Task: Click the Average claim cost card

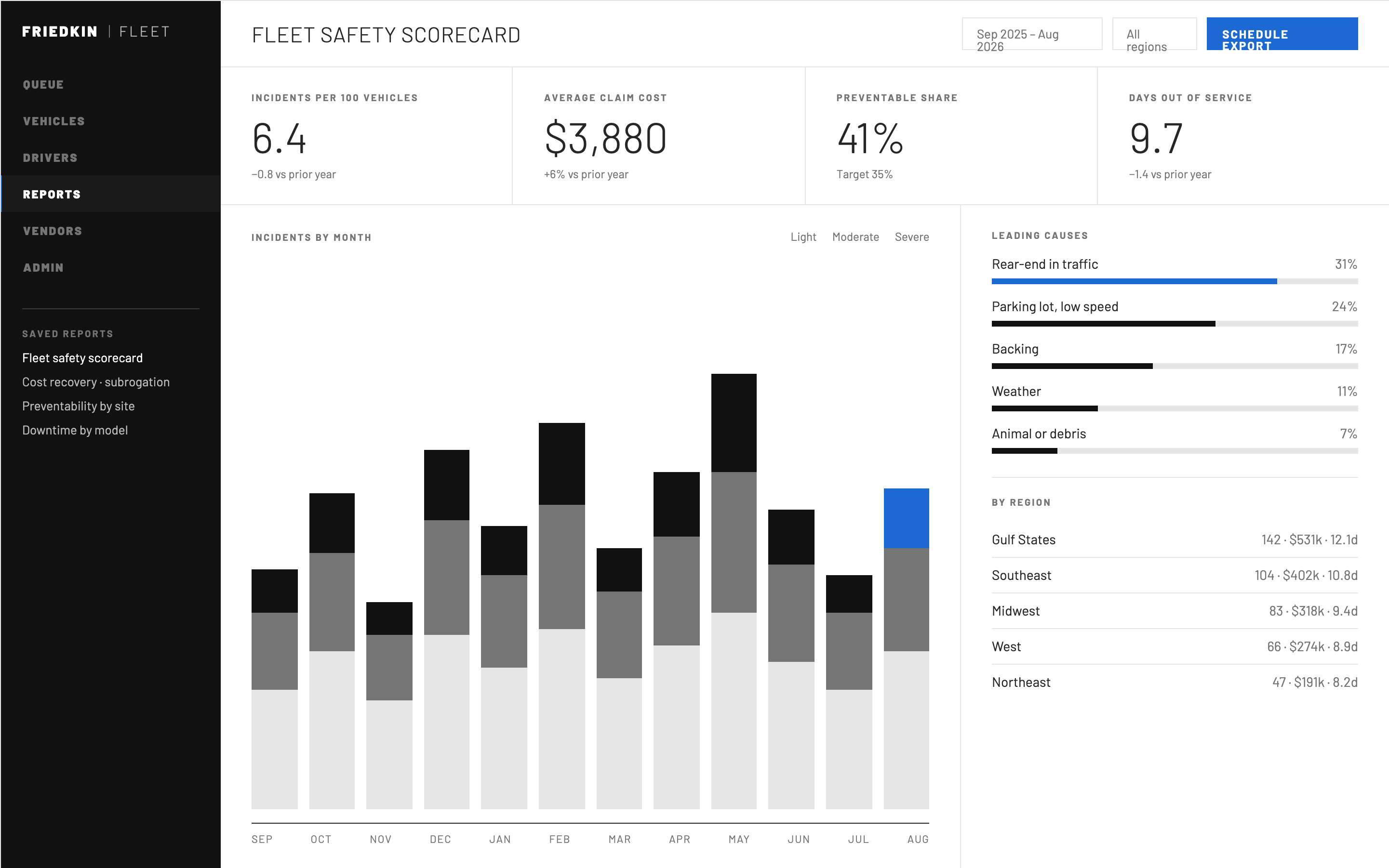Action: click(658, 136)
